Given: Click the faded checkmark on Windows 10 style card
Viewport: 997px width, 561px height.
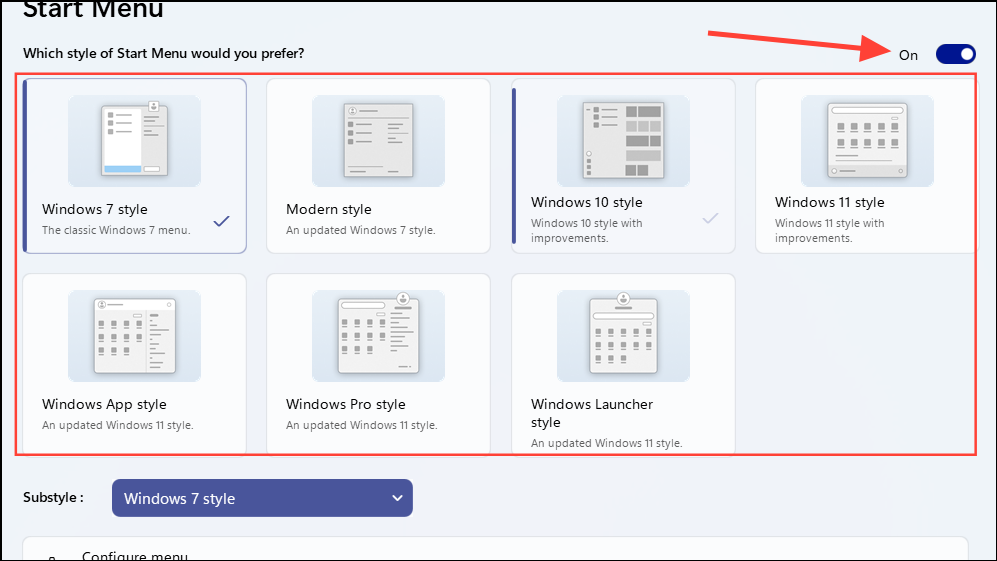Looking at the screenshot, I should click(x=710, y=218).
